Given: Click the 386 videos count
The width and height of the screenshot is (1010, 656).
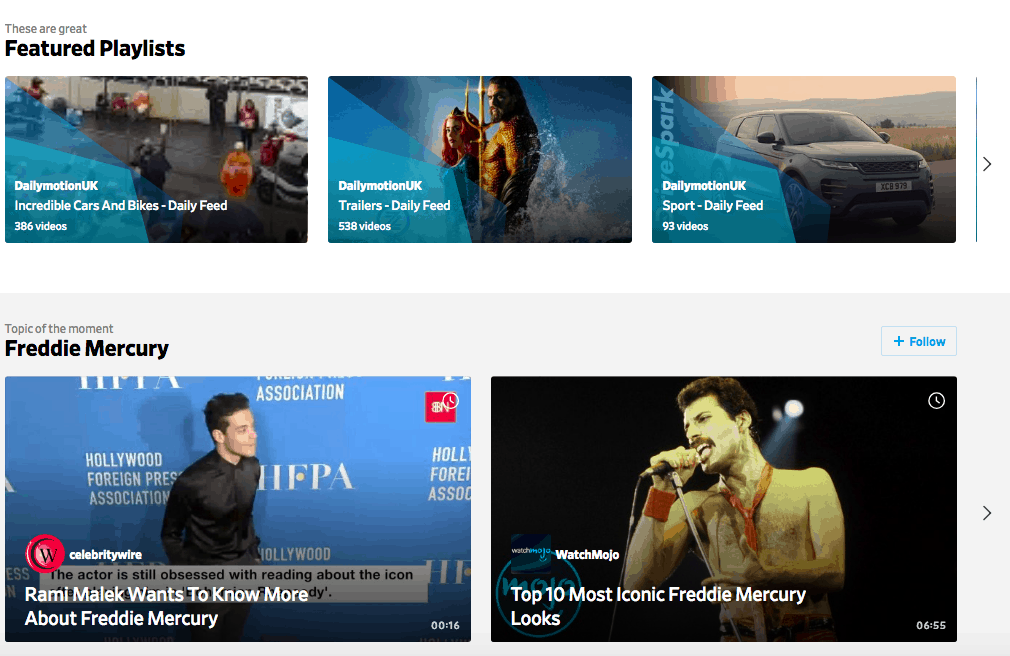Looking at the screenshot, I should click(x=41, y=226).
